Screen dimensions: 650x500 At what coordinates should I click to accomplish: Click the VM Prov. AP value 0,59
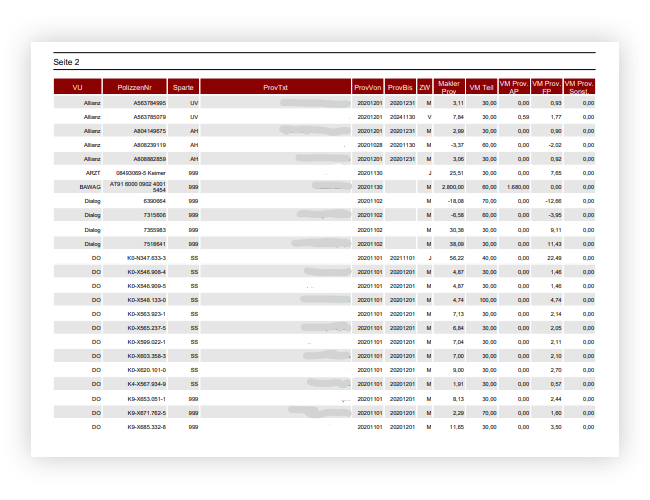523,117
